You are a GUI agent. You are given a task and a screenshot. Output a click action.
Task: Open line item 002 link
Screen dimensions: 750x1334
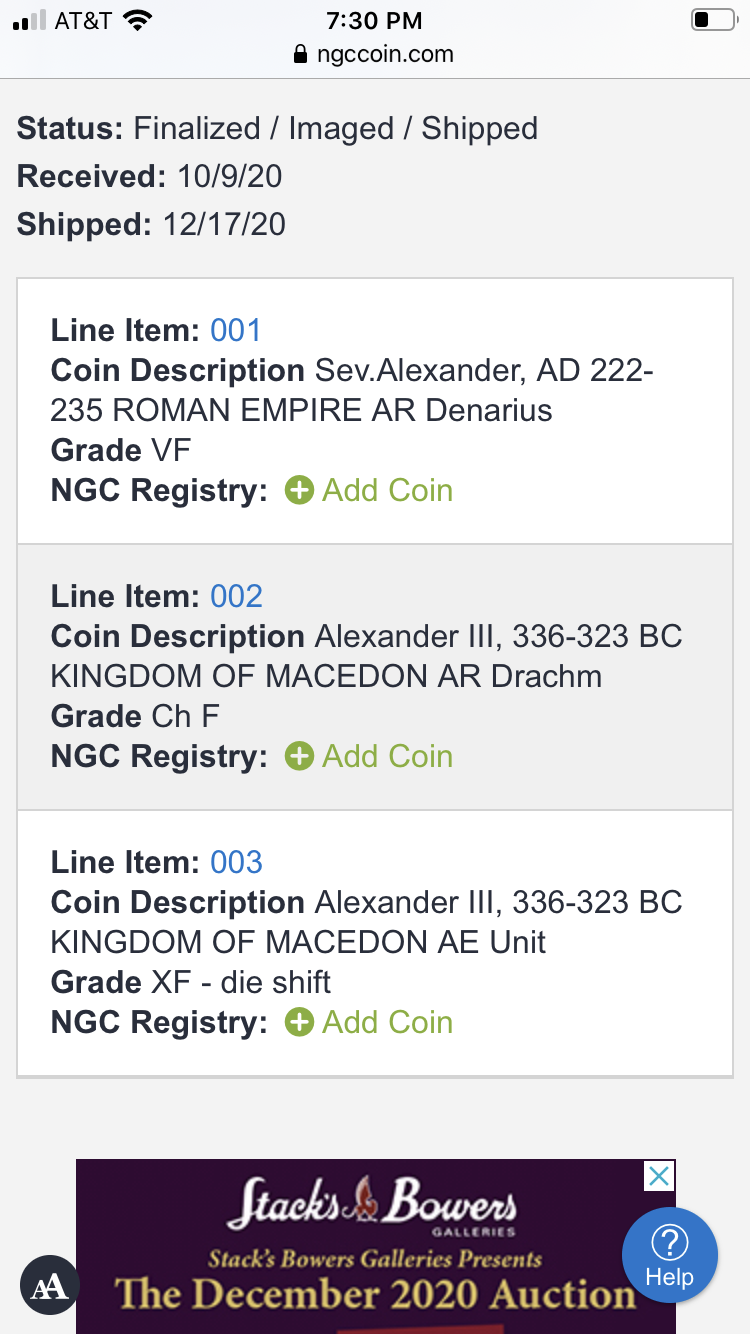tap(236, 596)
